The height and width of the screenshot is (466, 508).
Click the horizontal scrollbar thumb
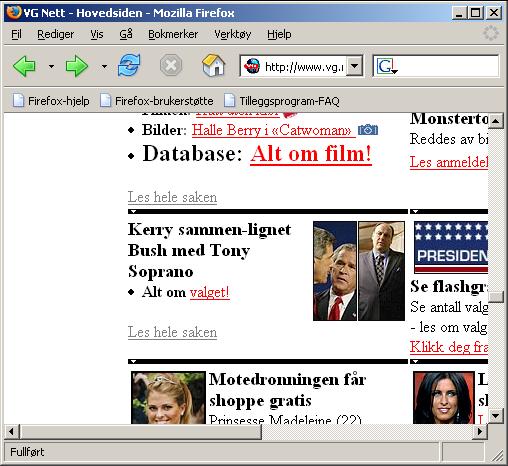[141, 431]
